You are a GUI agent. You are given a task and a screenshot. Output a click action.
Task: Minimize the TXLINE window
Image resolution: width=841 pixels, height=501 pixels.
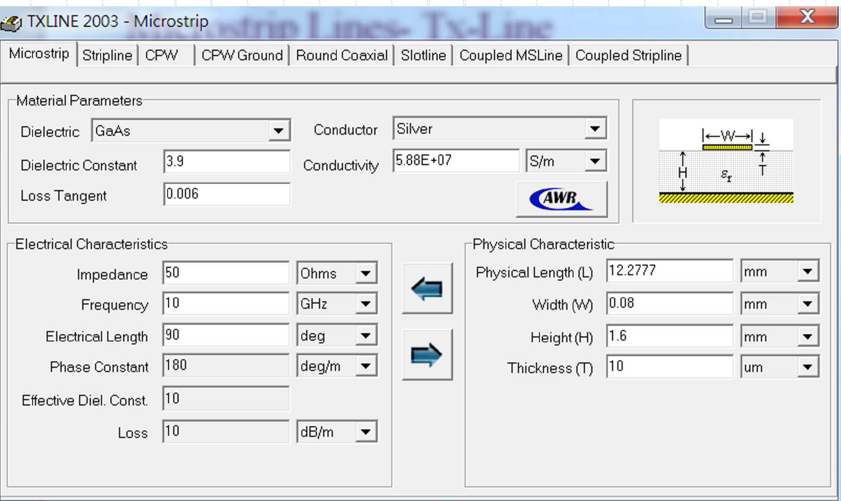723,17
